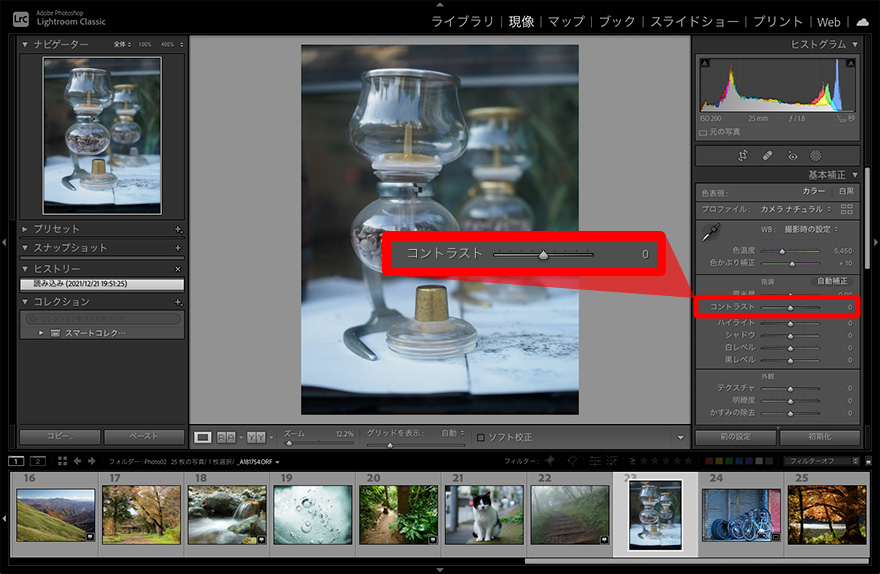Click the cloud sync icon
The image size is (880, 574).
pos(862,21)
